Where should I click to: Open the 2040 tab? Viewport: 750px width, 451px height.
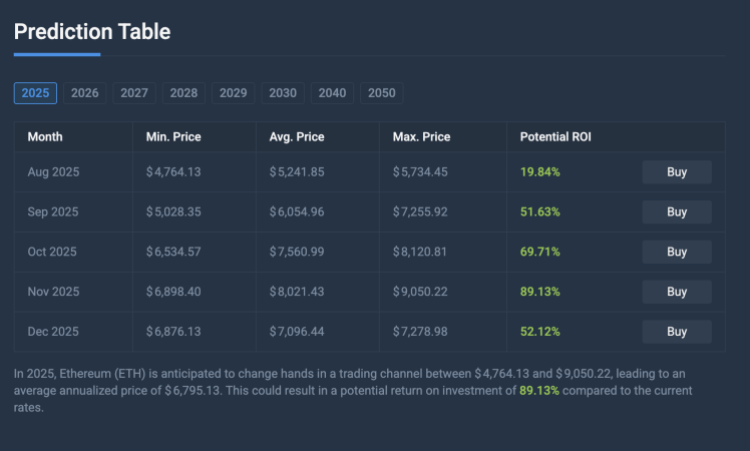tap(332, 93)
